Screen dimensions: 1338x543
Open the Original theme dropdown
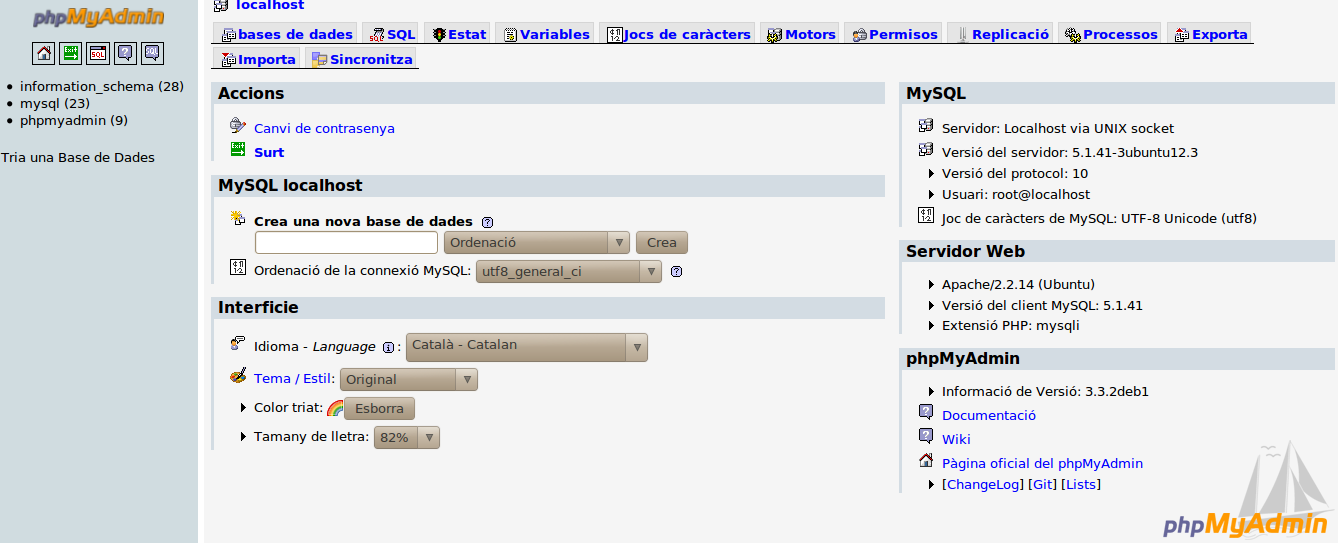[x=409, y=379]
